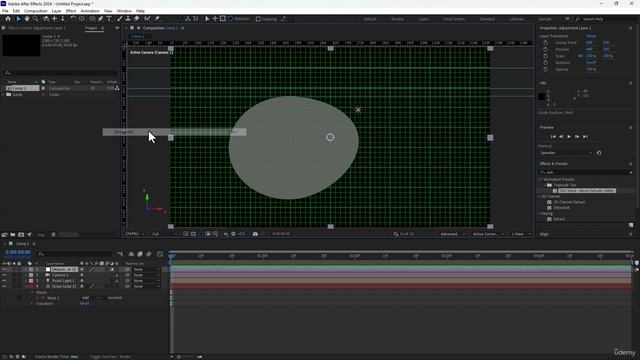The width and height of the screenshot is (640, 360).
Task: Select the Roto Brush tool
Action: point(147,19)
